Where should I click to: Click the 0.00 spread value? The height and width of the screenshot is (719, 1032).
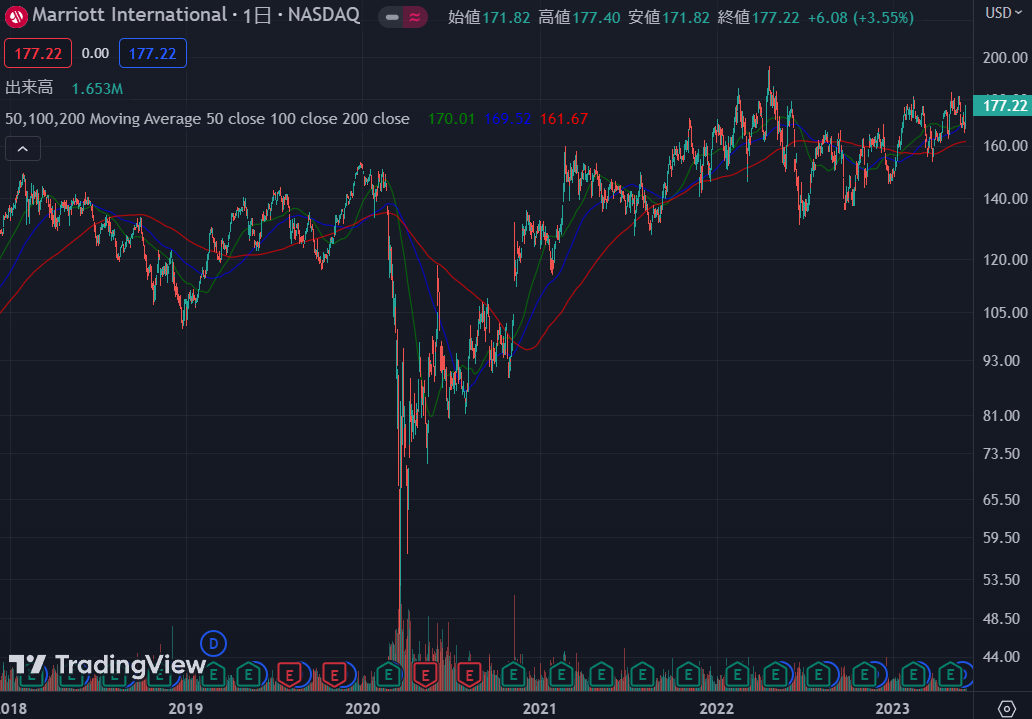[x=95, y=53]
